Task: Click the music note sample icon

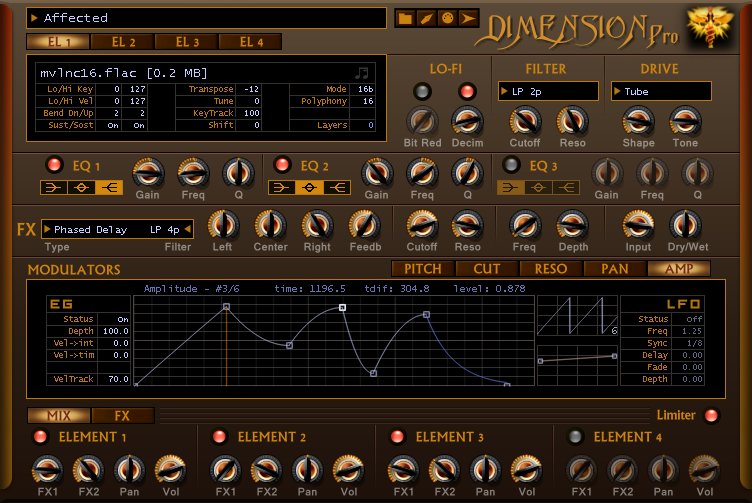Action: click(x=362, y=73)
